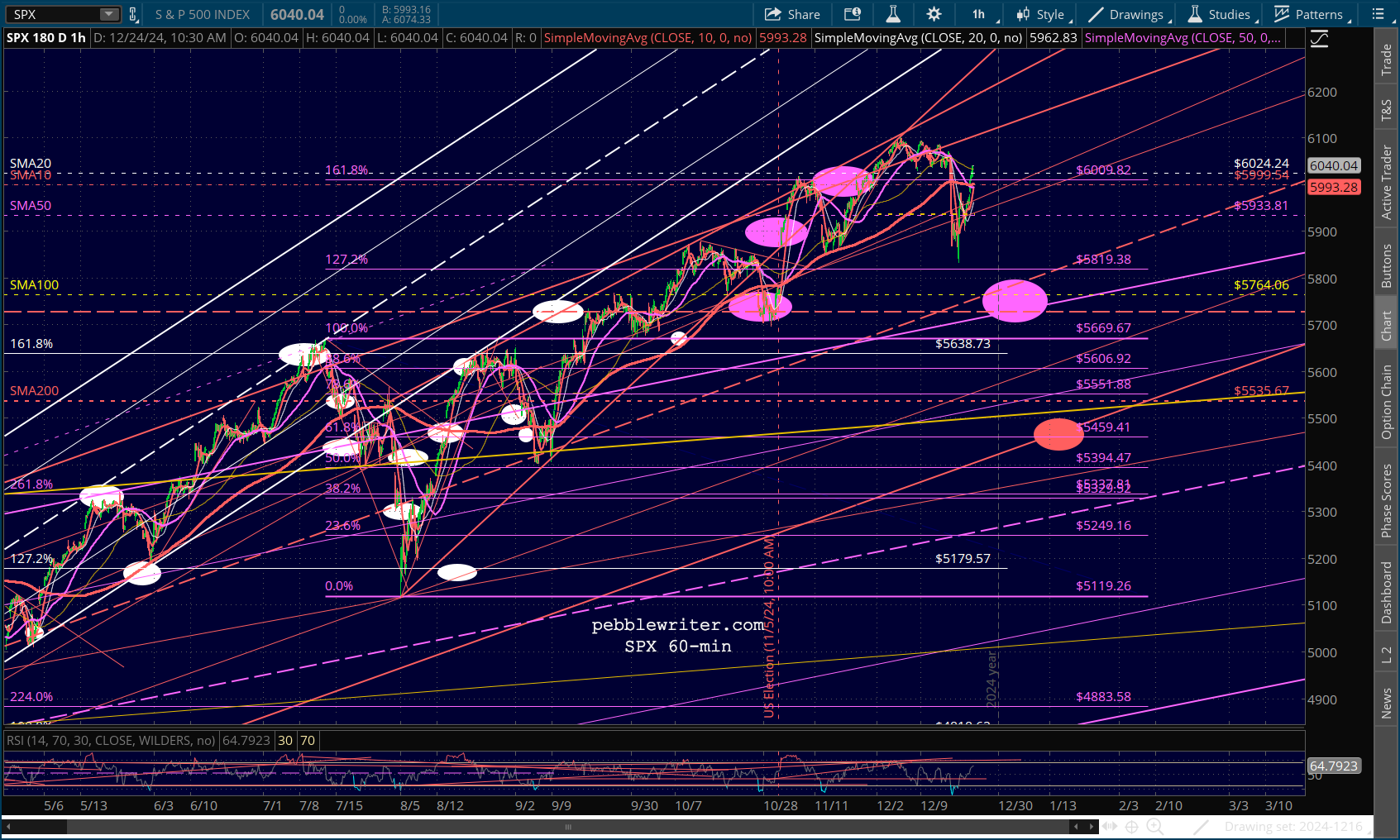Open the Active Trader side tab

(1387, 182)
